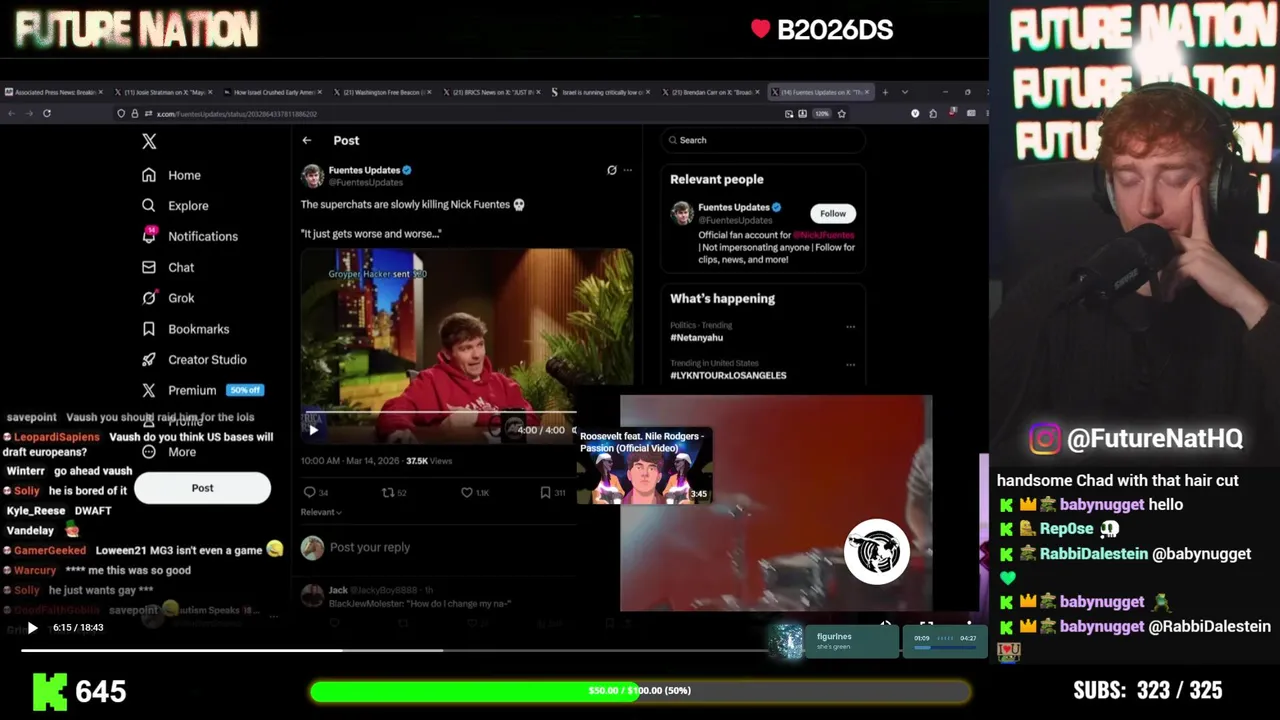Click the red heart by B2026DS
Screen dimensions: 1280x720
761,30
